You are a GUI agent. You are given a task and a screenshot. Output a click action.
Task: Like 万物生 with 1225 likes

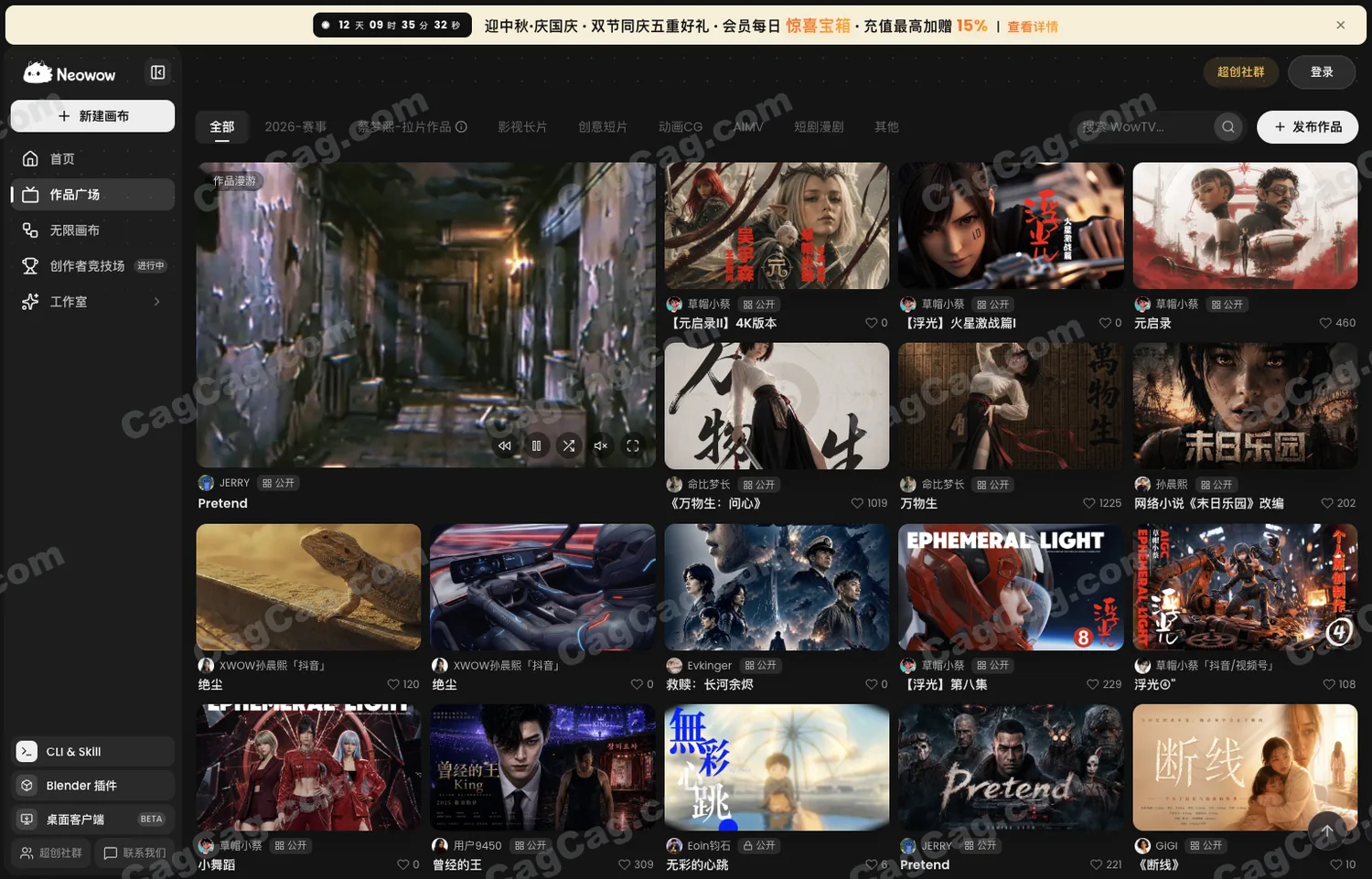point(1089,503)
